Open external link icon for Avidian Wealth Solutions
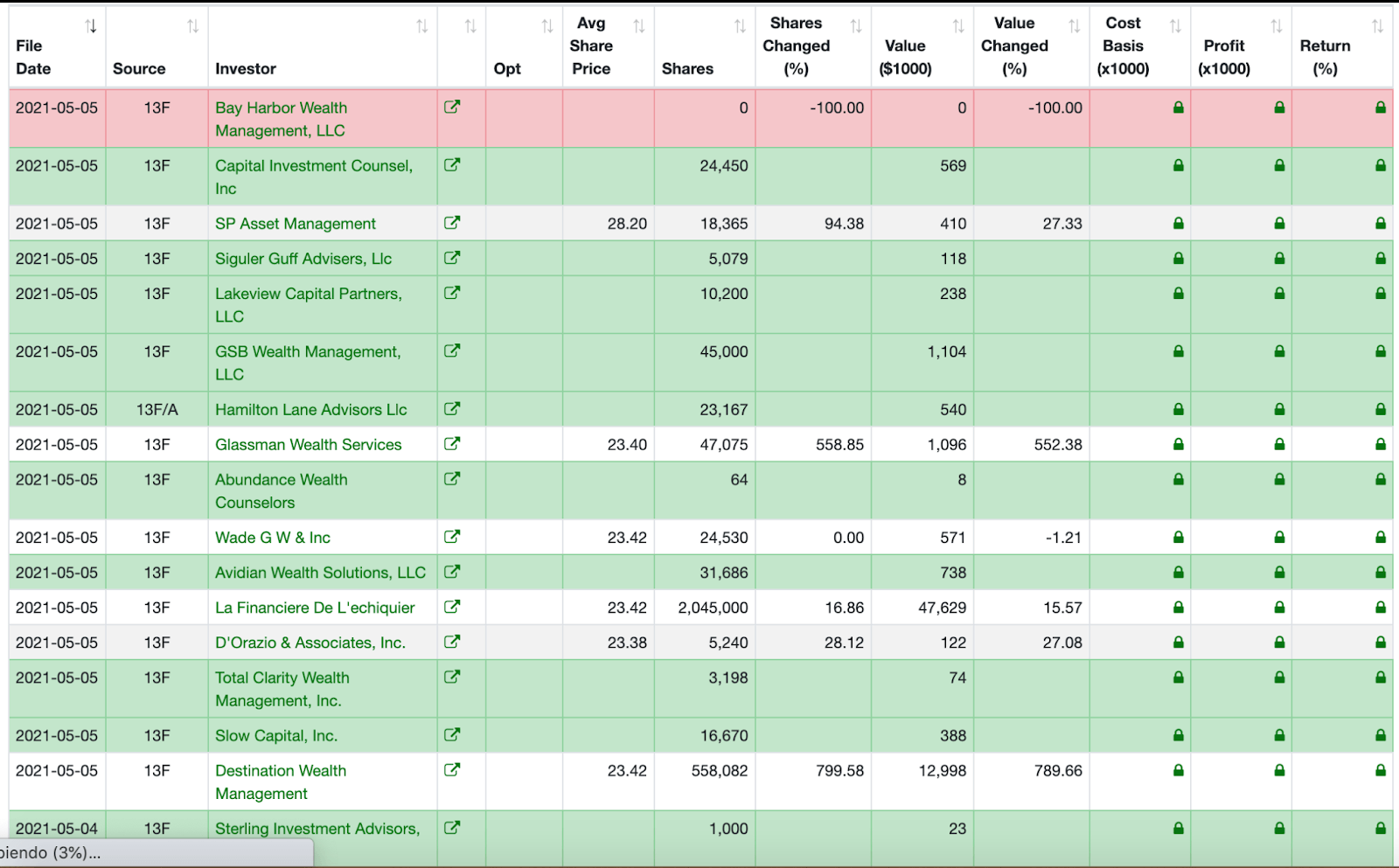This screenshot has height=868, width=1399. 452,572
